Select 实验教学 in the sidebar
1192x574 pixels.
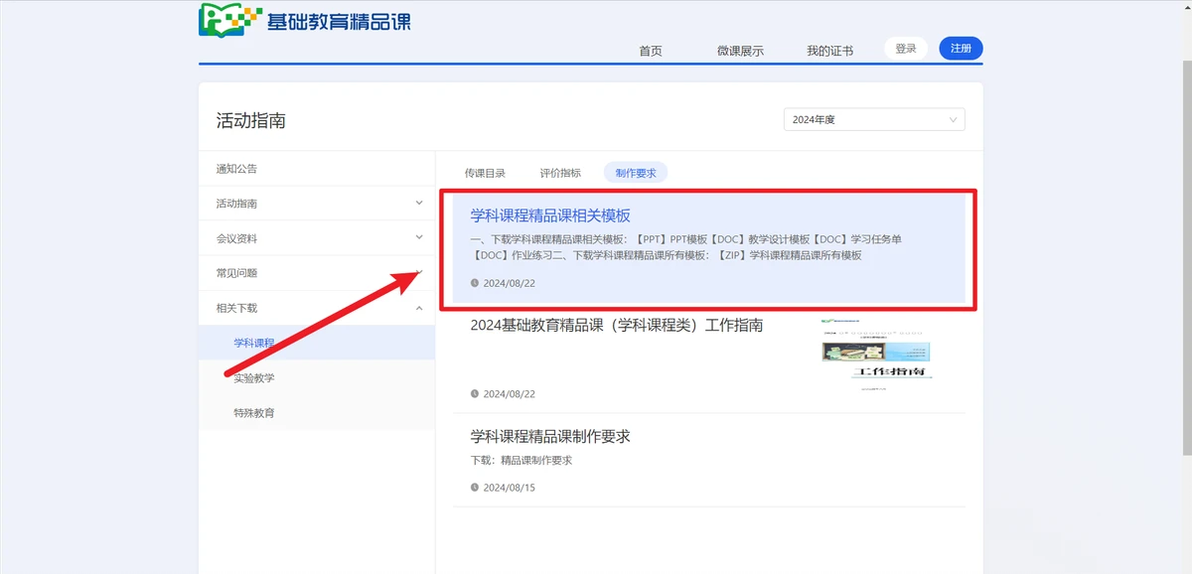coord(254,378)
